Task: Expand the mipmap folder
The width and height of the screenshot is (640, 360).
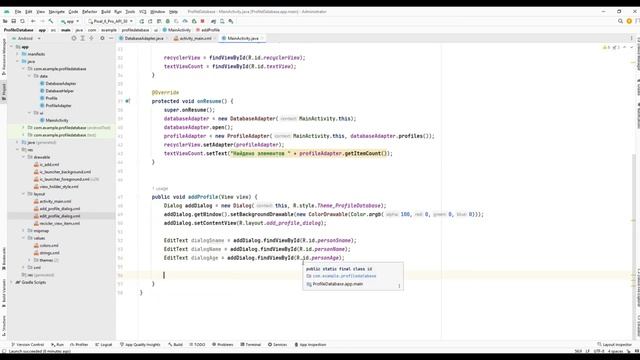Action: [x=24, y=231]
